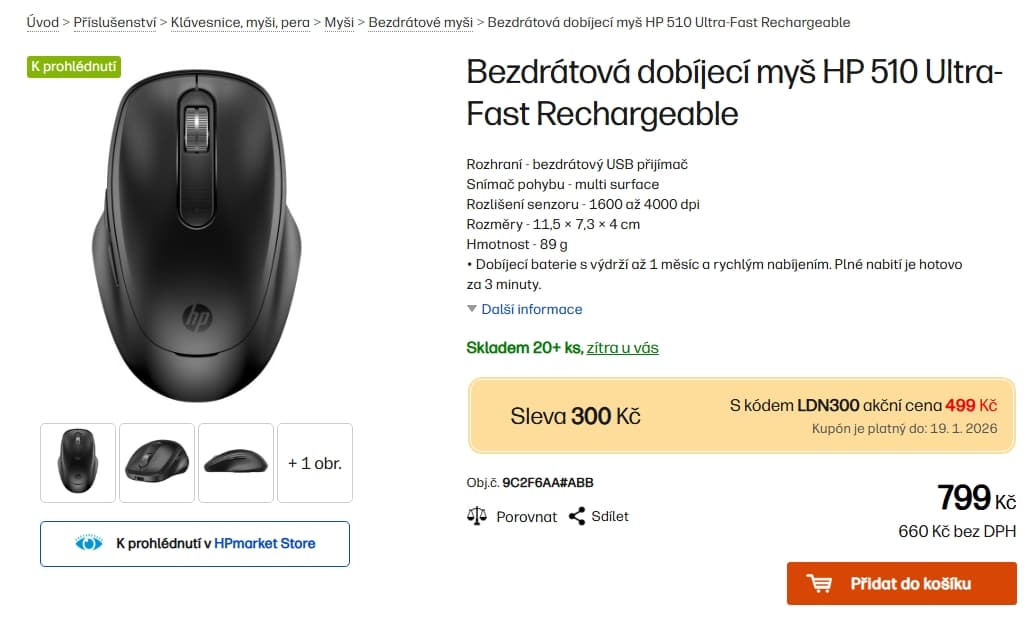Click the shopping cart icon in the orange button

point(820,583)
